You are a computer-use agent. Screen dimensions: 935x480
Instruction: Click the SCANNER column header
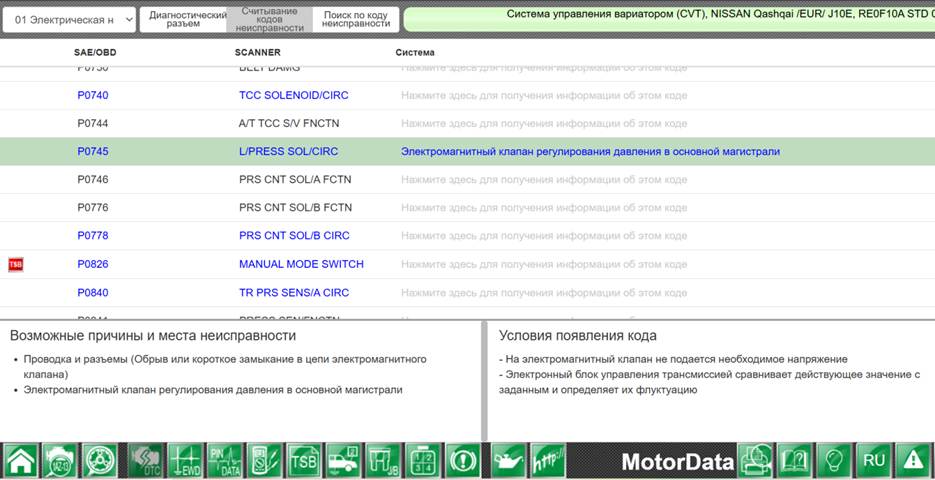pyautogui.click(x=258, y=52)
